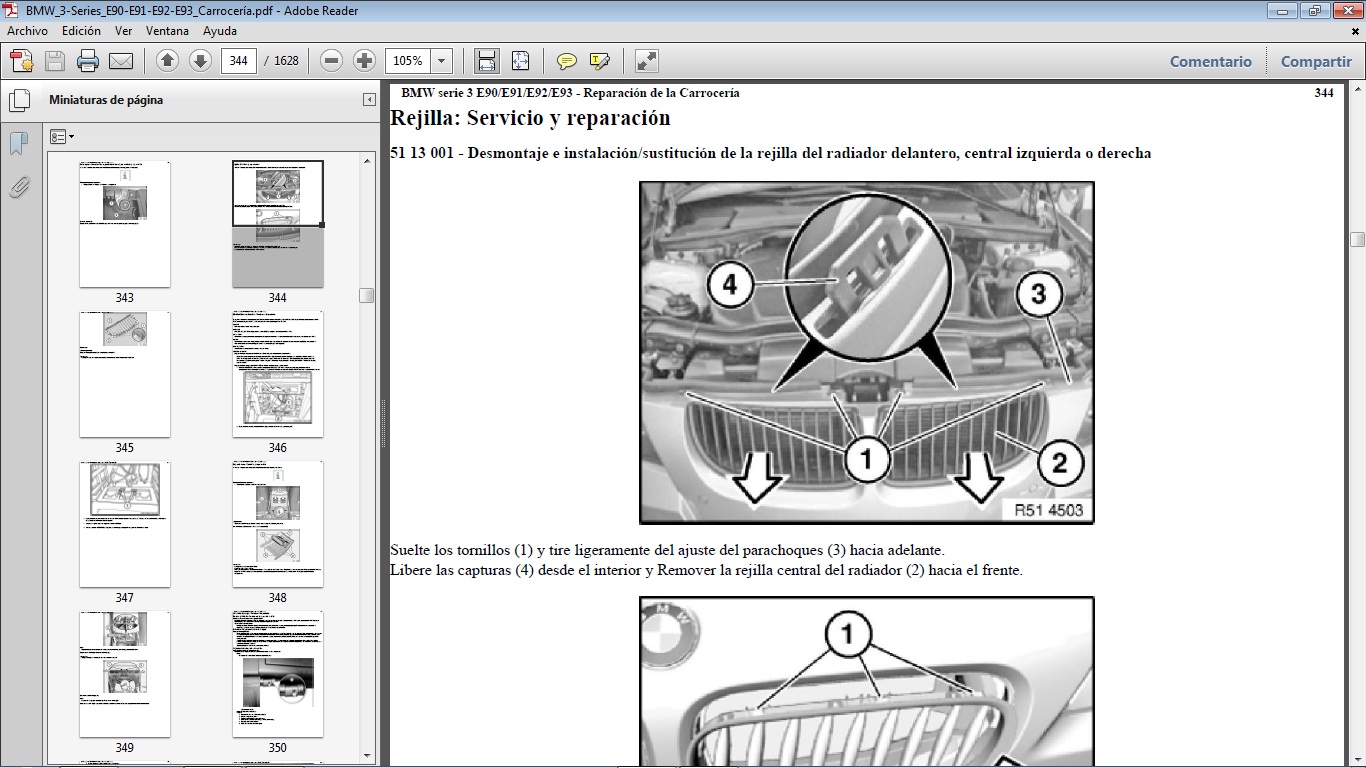Viewport: 1366px width, 768px height.
Task: Click the Save icon in toolbar
Action: coord(54,60)
